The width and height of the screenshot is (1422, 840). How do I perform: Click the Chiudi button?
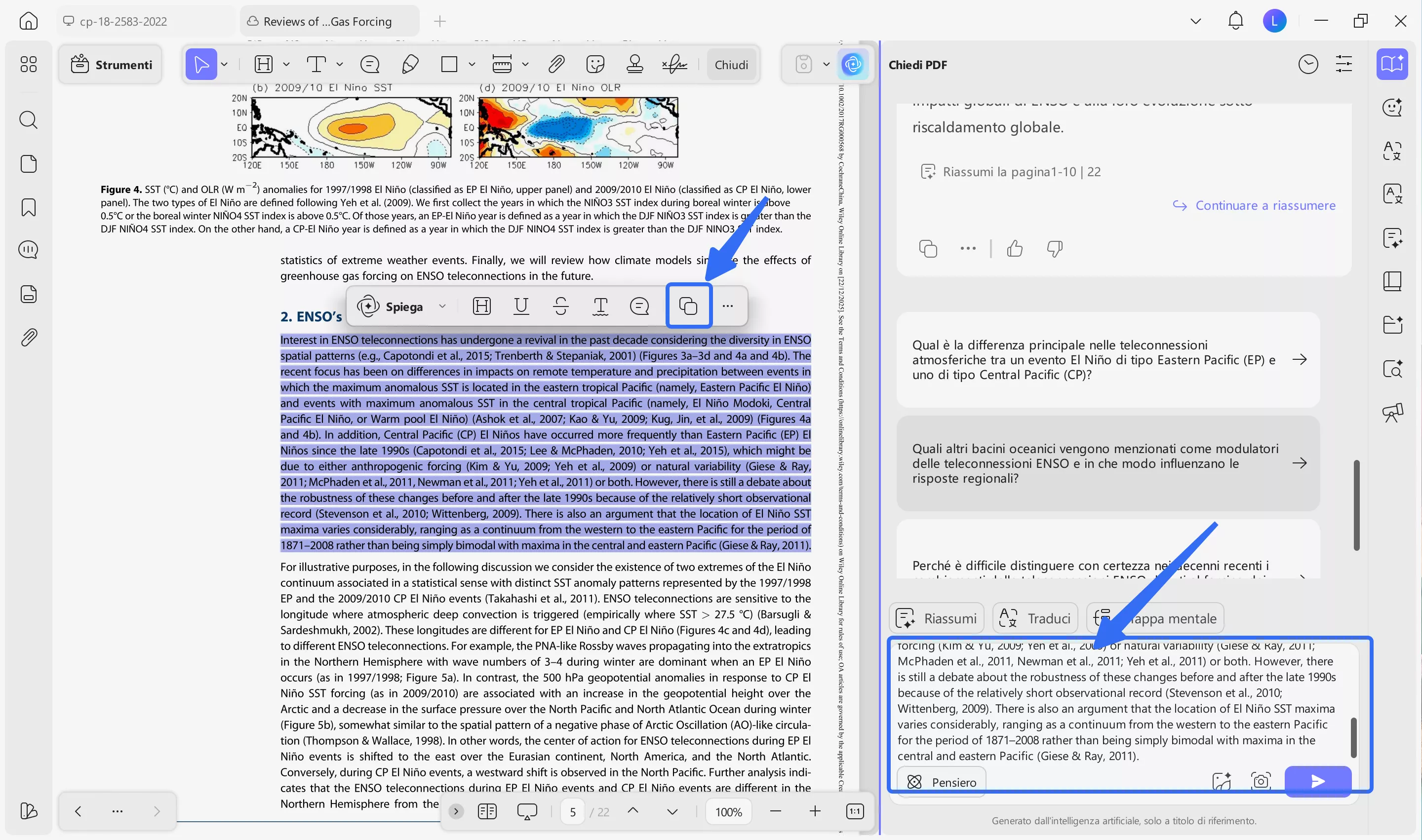[x=731, y=64]
